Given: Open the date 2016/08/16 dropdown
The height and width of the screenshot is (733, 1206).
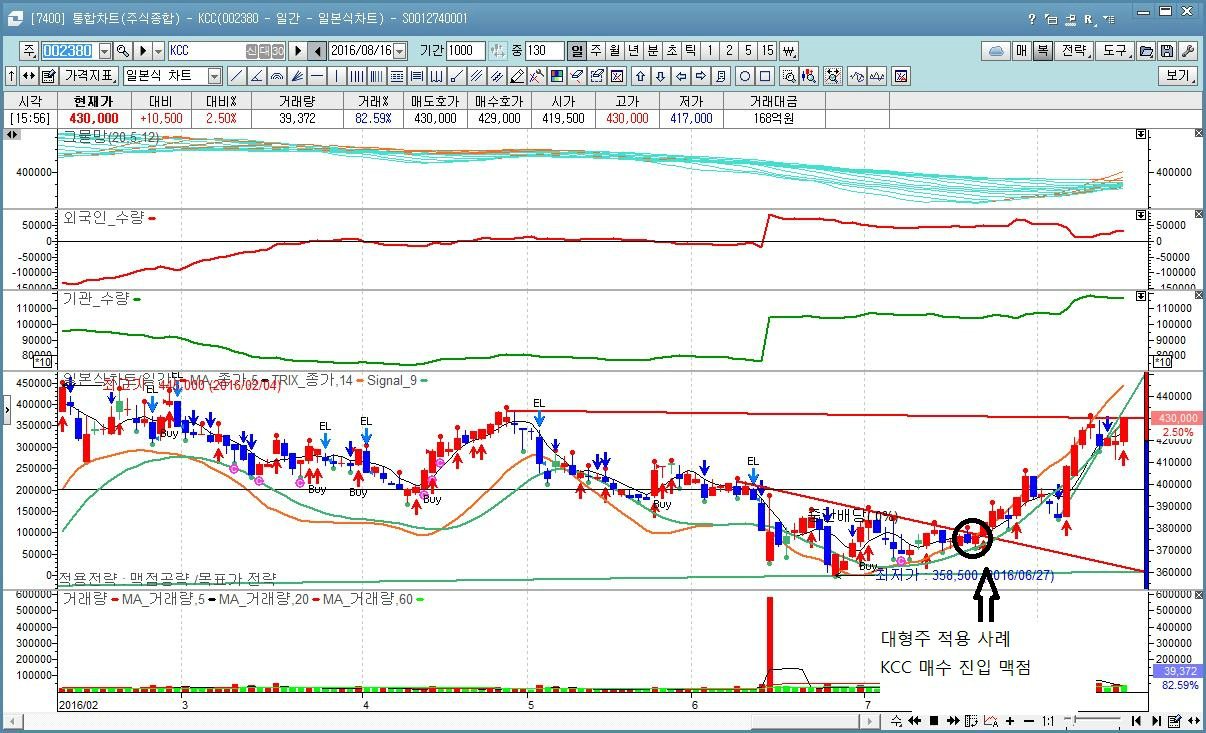Looking at the screenshot, I should click(400, 51).
